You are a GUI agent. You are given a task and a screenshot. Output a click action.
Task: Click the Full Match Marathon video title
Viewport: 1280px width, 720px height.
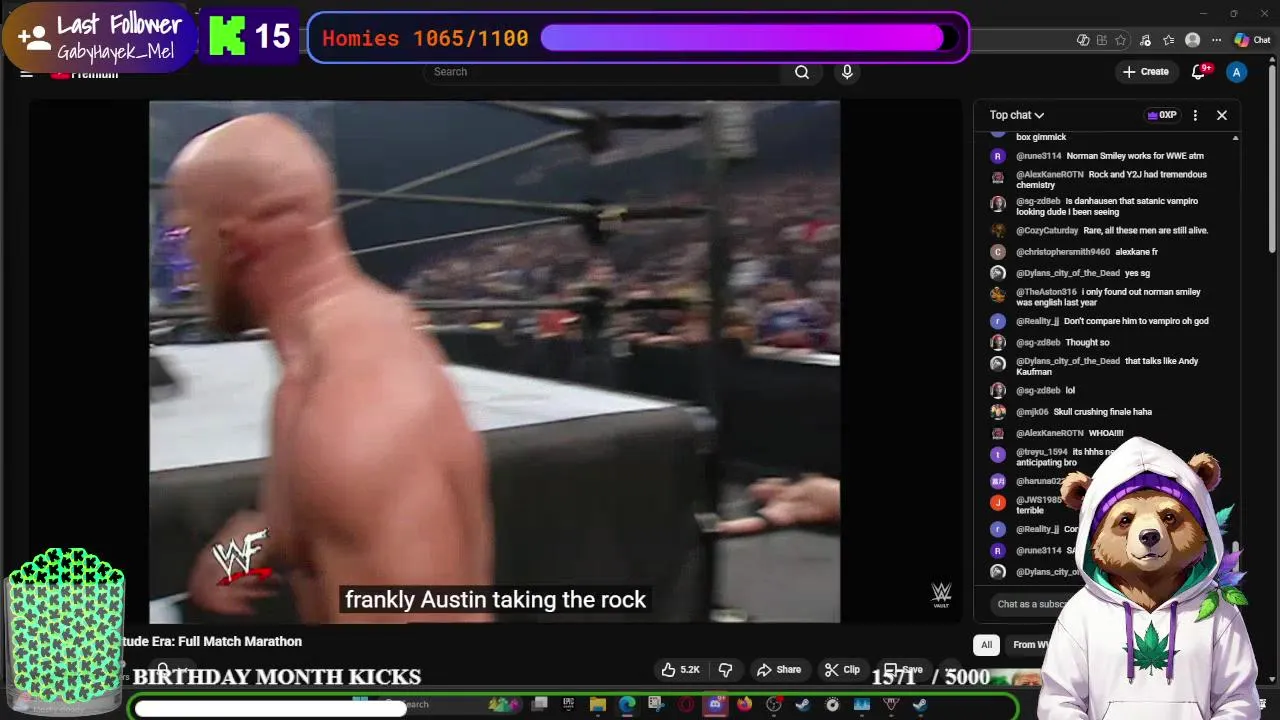[212, 642]
